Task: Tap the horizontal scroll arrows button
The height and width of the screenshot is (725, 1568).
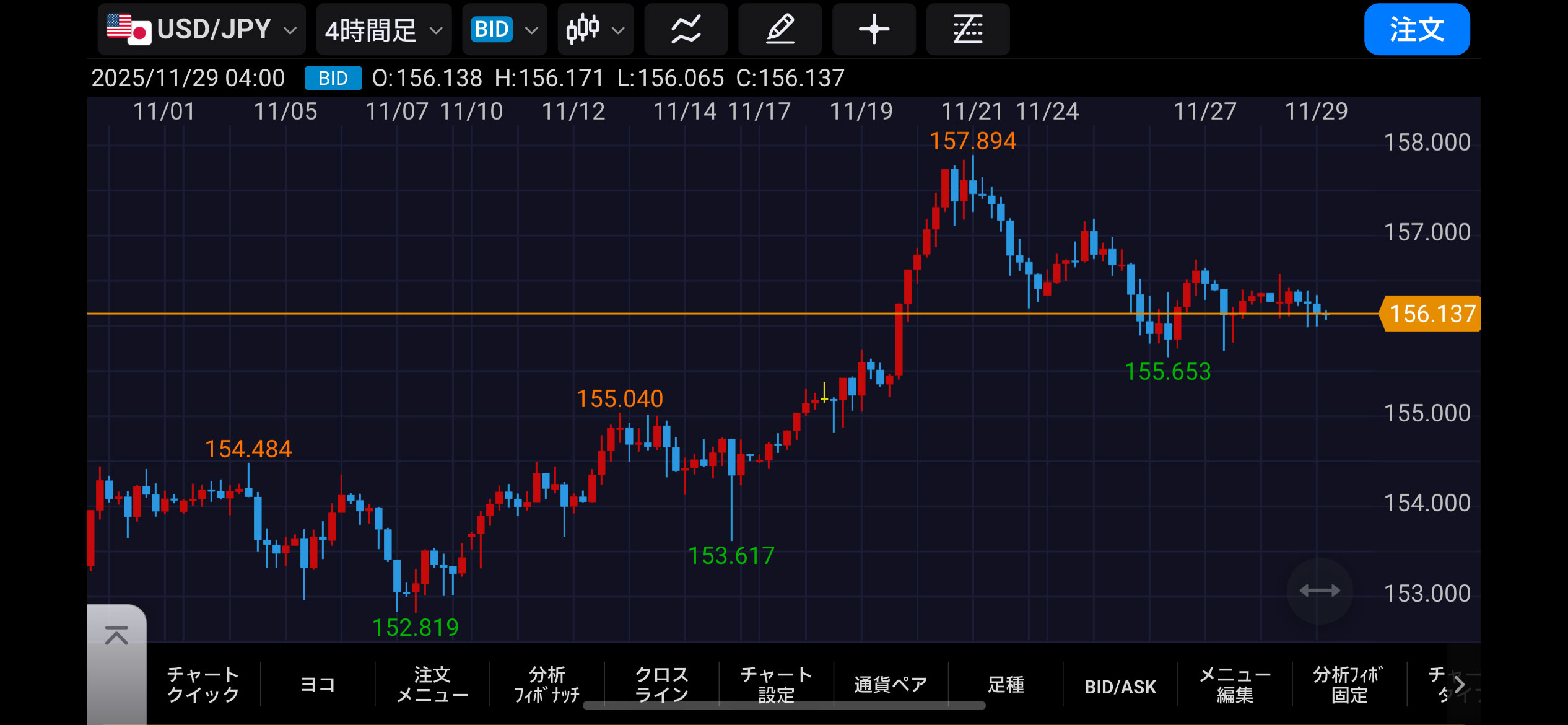Action: pyautogui.click(x=1319, y=591)
